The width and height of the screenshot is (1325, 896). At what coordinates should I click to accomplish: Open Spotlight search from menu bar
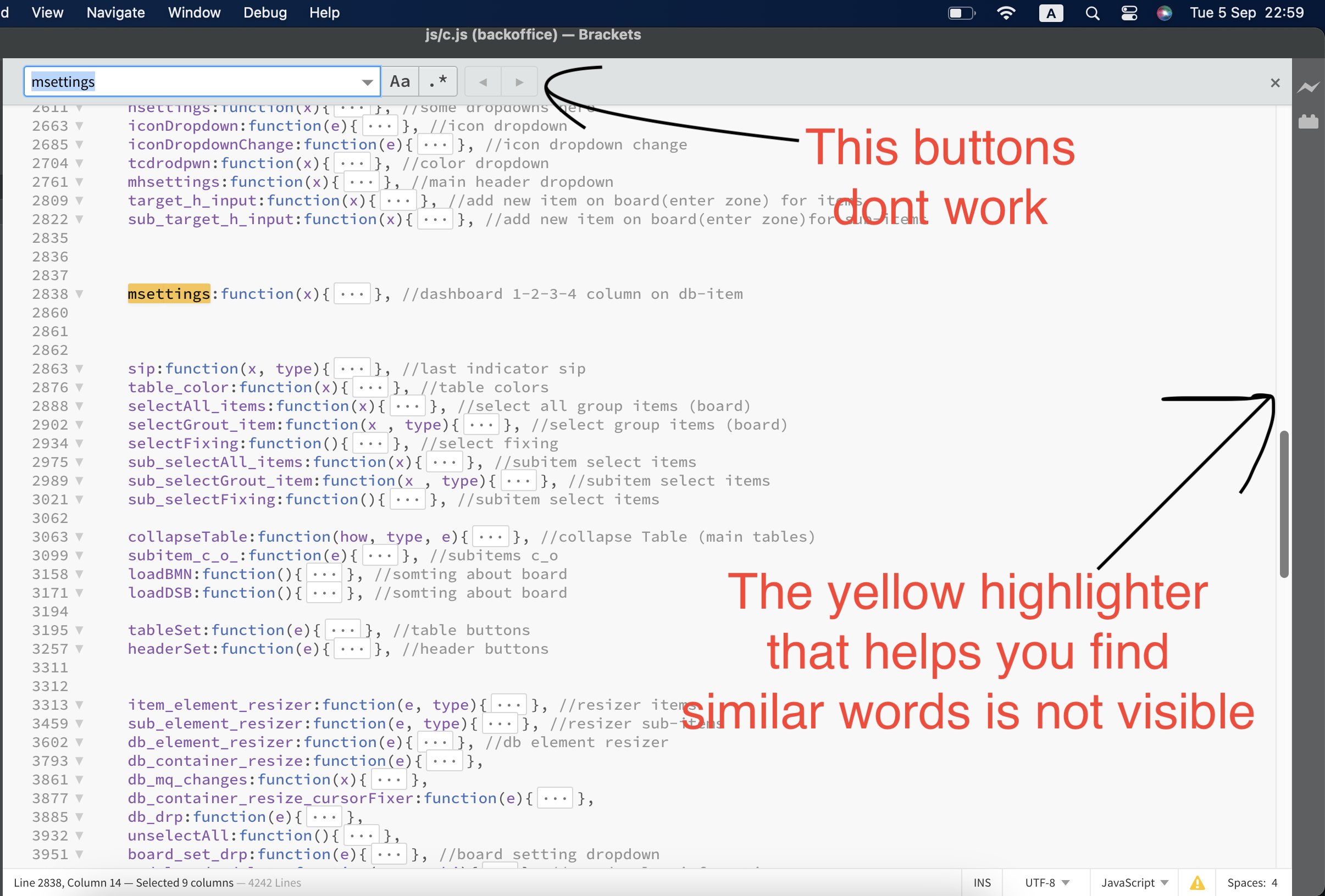tap(1093, 13)
